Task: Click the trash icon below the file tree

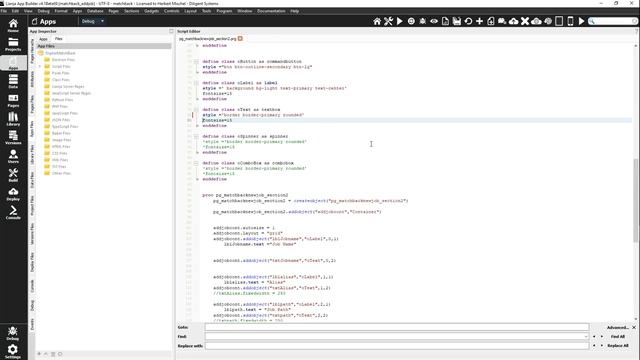Action: coord(53,354)
